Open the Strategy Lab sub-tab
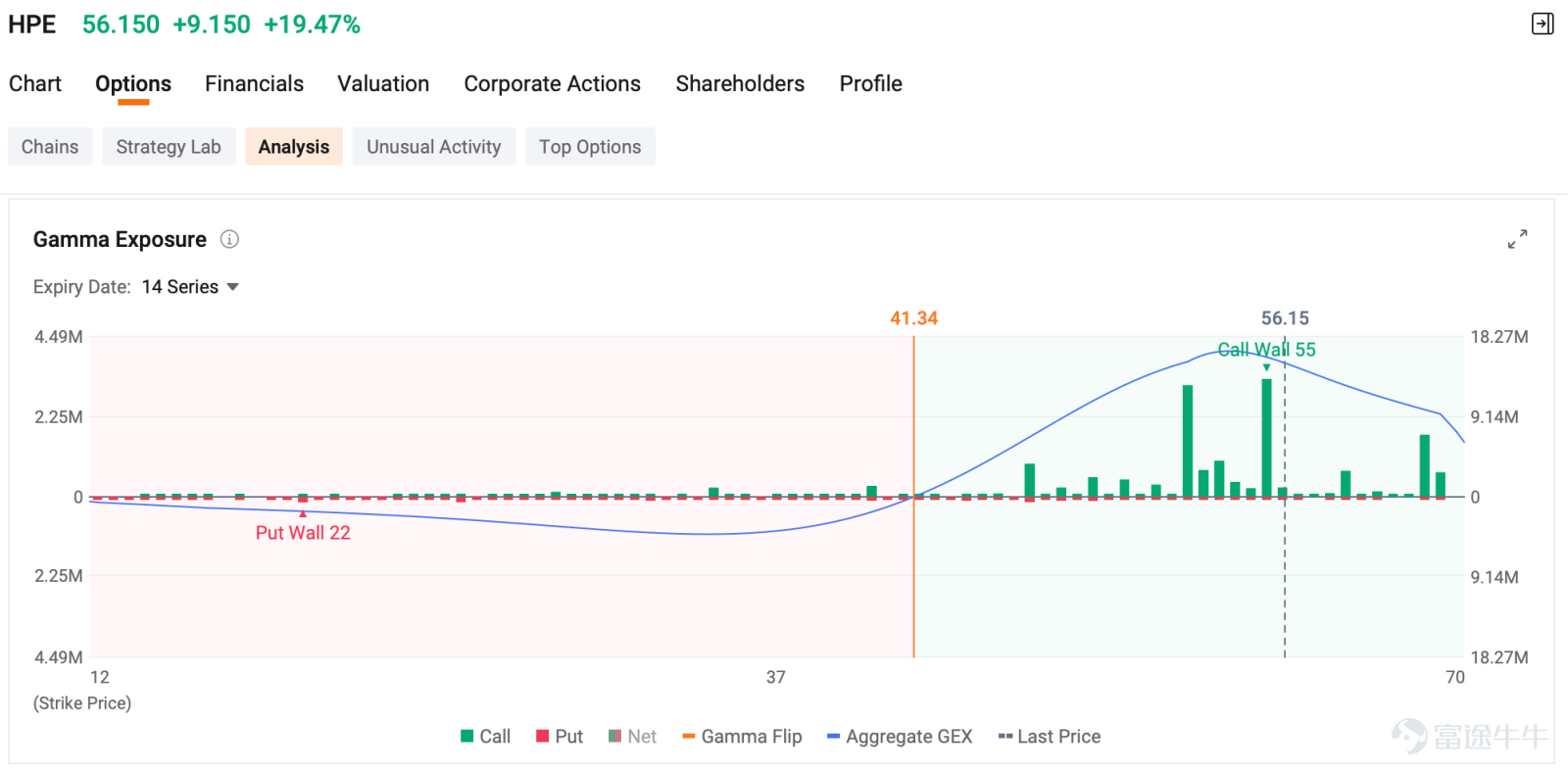 (169, 147)
